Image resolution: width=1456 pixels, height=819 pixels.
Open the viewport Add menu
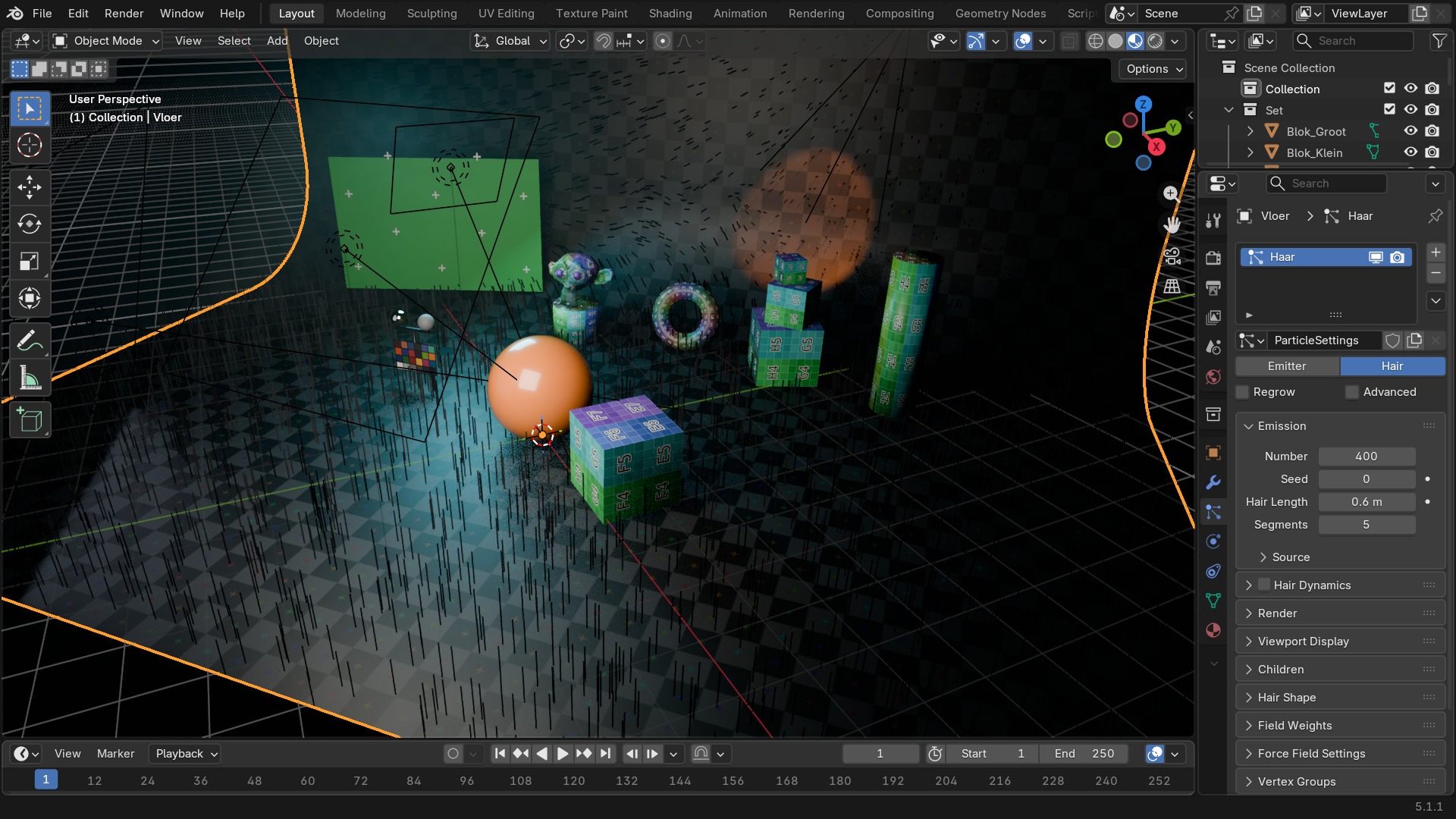277,41
